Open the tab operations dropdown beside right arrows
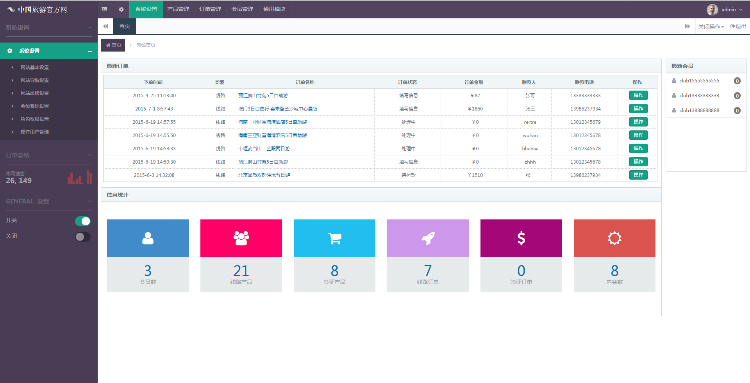 (711, 26)
